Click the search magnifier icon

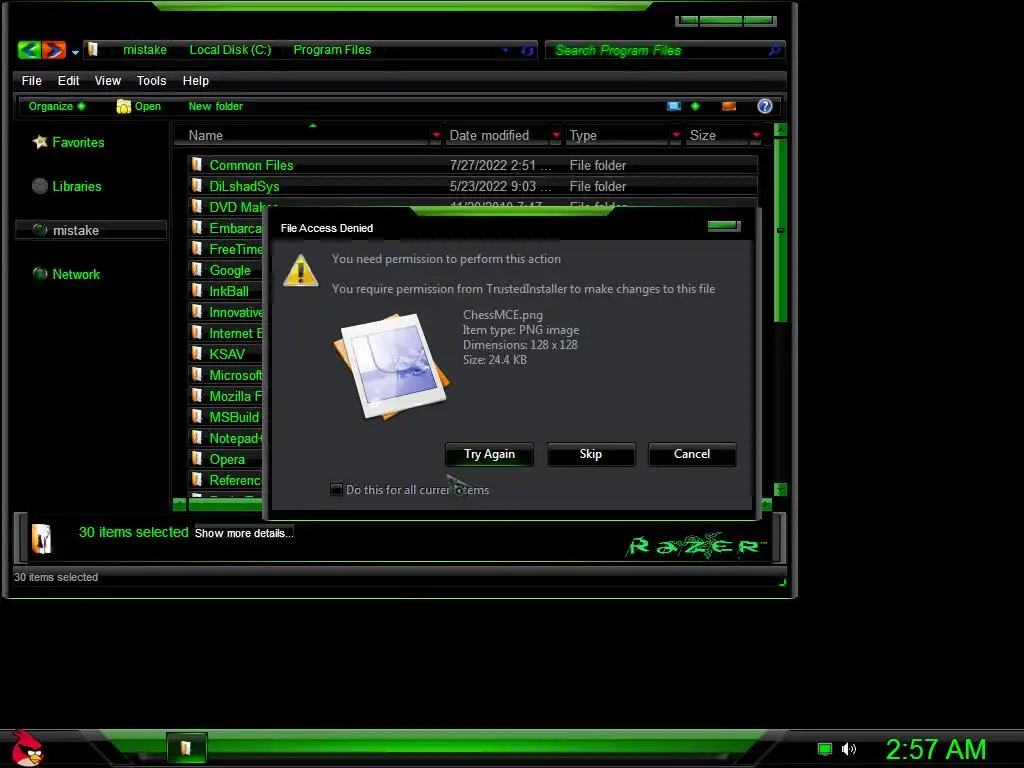pos(774,50)
